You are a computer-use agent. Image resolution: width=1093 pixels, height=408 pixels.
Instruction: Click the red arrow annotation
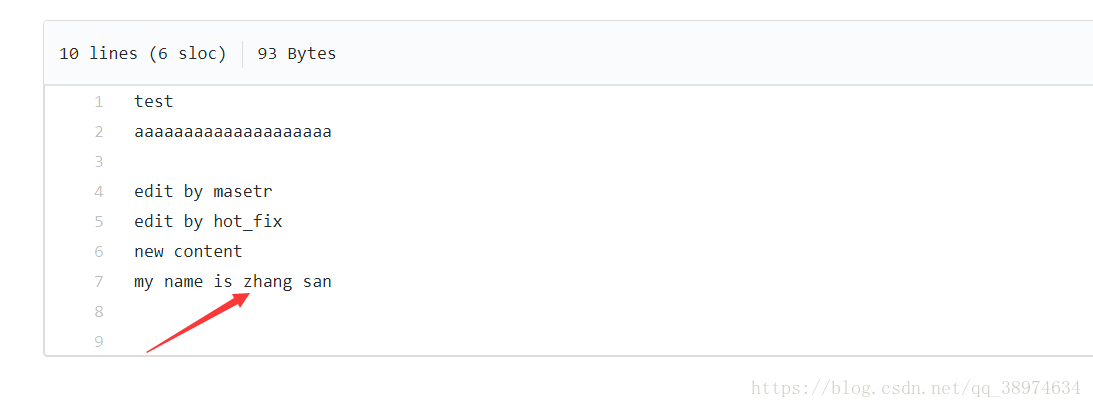(198, 322)
